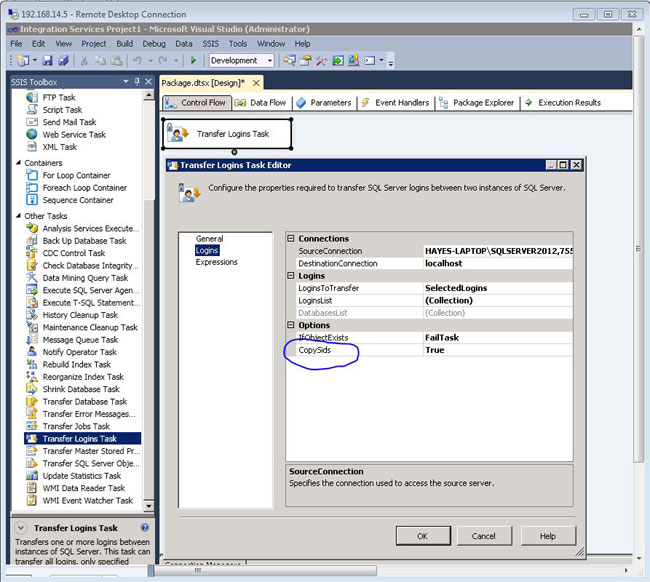Click the SourceConnection value field

498,251
